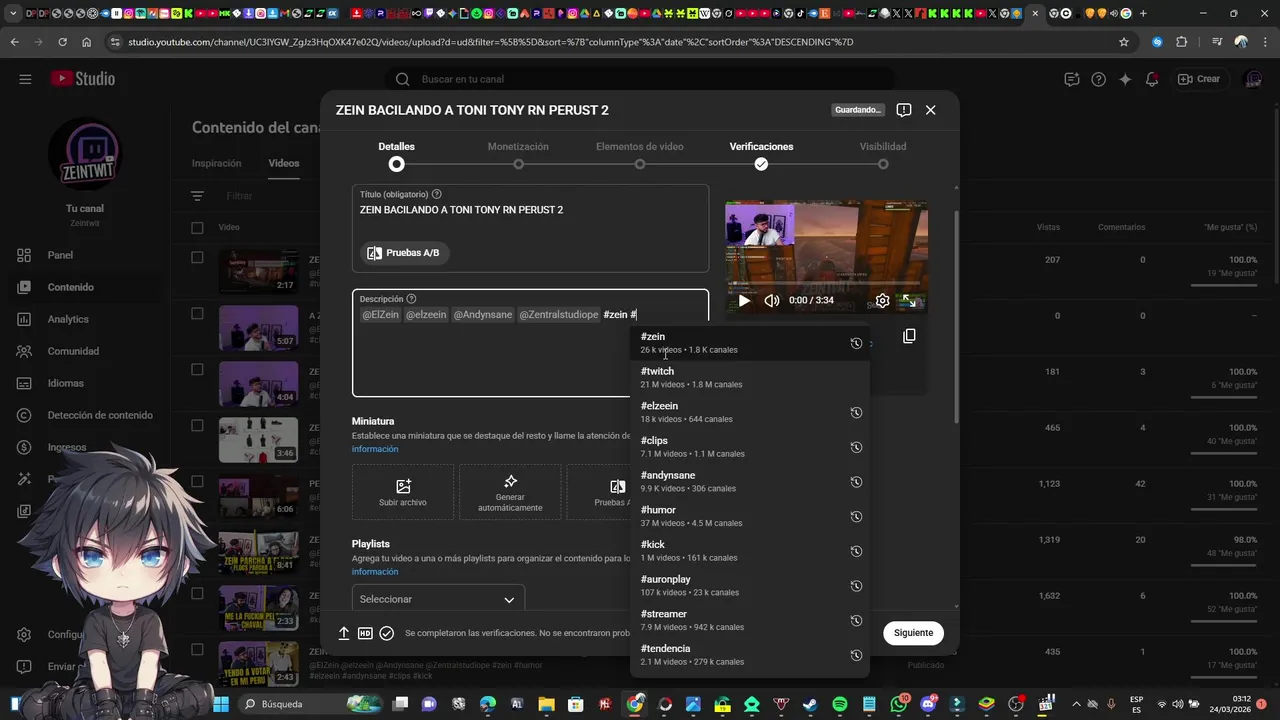The width and height of the screenshot is (1280, 720).
Task: Click the history icon next to #kick
Action: (x=856, y=551)
